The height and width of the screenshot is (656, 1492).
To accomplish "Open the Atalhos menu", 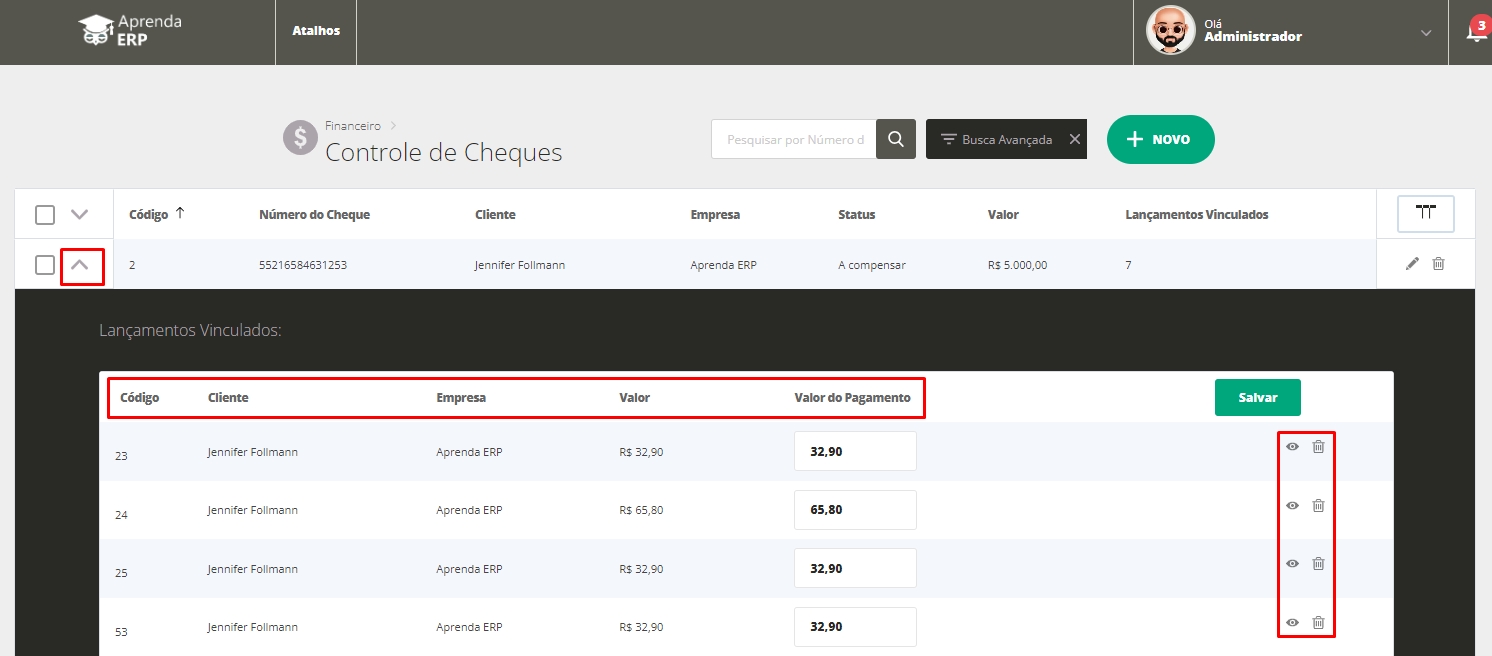I will point(316,31).
